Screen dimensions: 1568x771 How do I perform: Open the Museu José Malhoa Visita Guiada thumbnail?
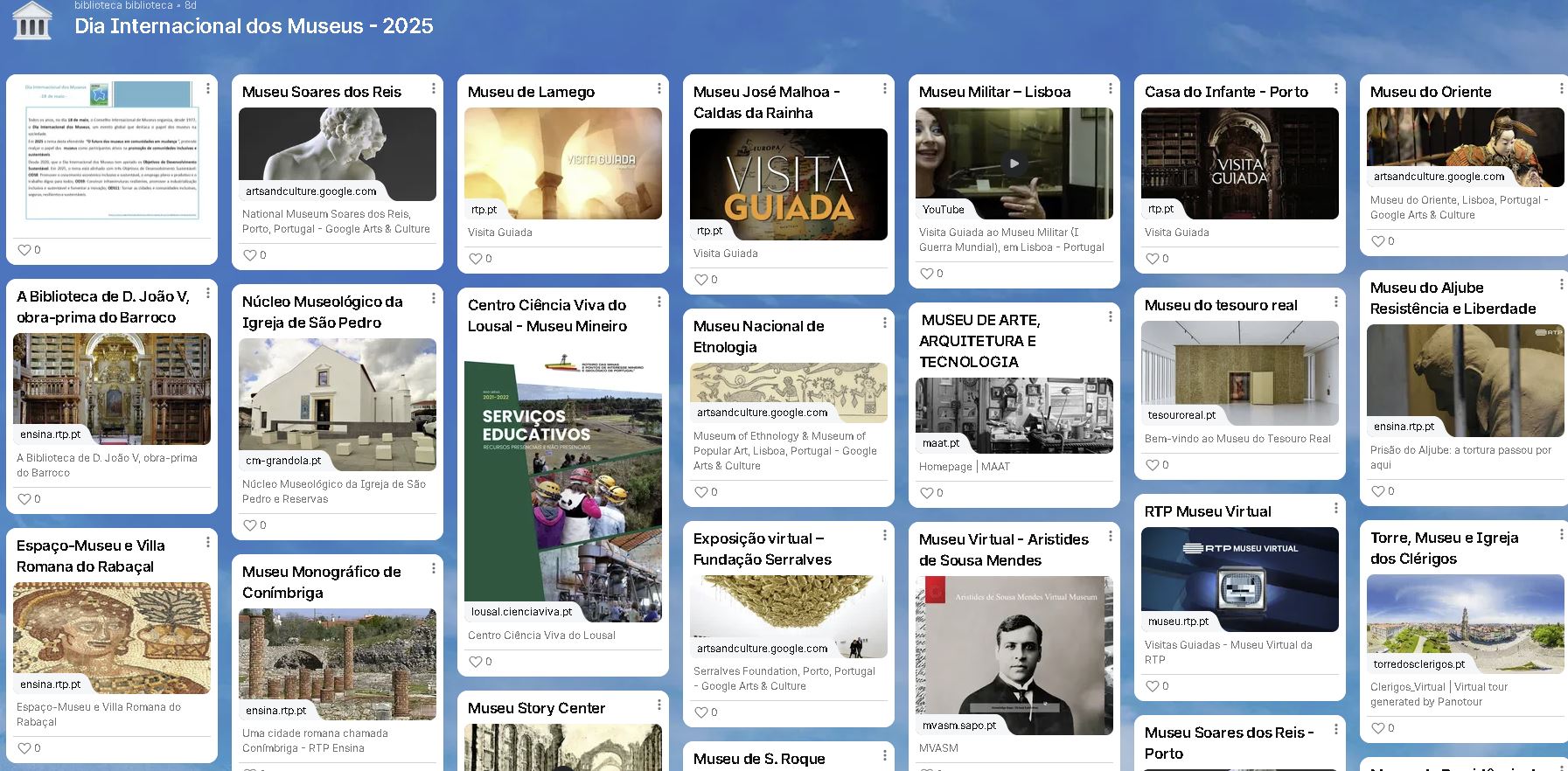[789, 184]
